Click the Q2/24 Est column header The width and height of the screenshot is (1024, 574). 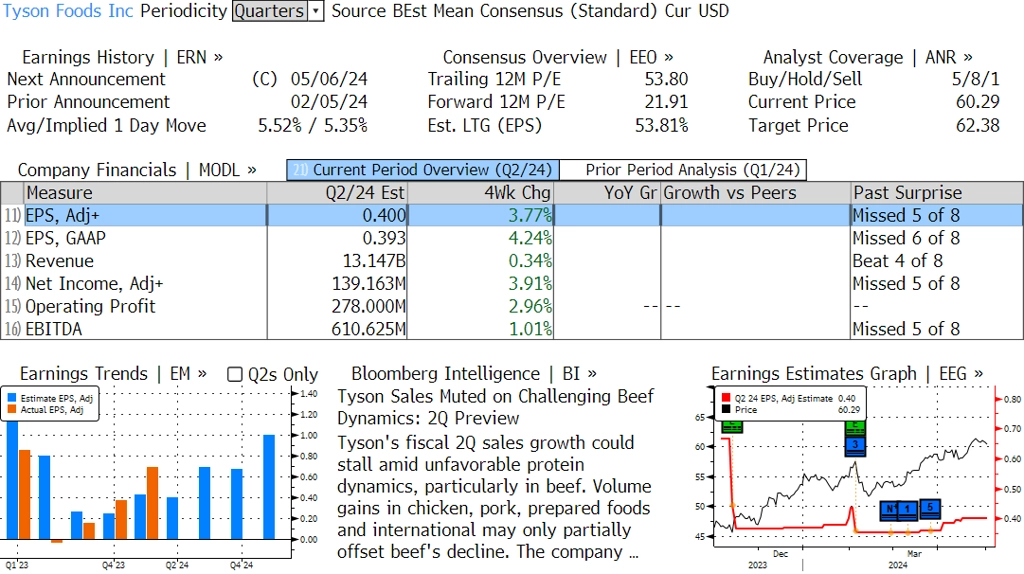(x=337, y=193)
